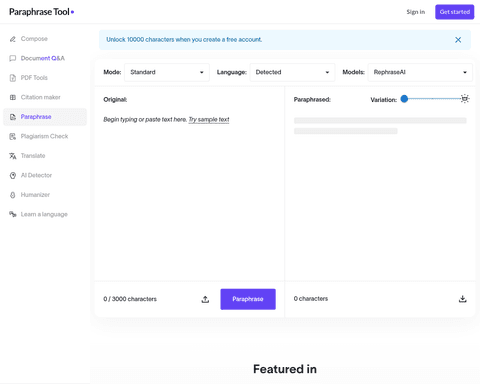Click the 'Paraphrased:' label
Image resolution: width=480 pixels, height=384 pixels.
[x=312, y=100]
